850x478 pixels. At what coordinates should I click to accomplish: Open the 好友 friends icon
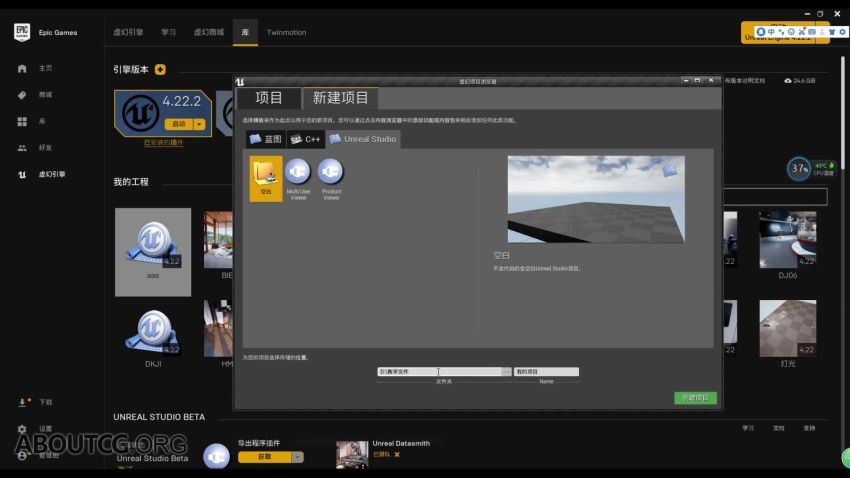click(22, 148)
